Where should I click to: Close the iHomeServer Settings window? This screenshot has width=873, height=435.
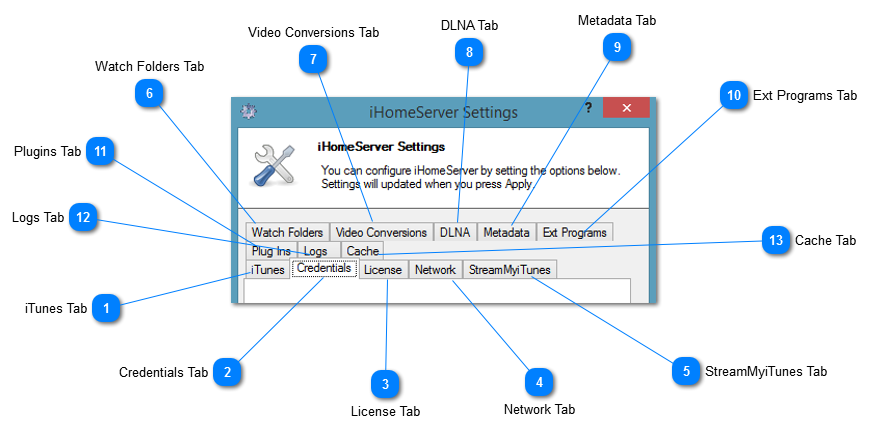[626, 108]
